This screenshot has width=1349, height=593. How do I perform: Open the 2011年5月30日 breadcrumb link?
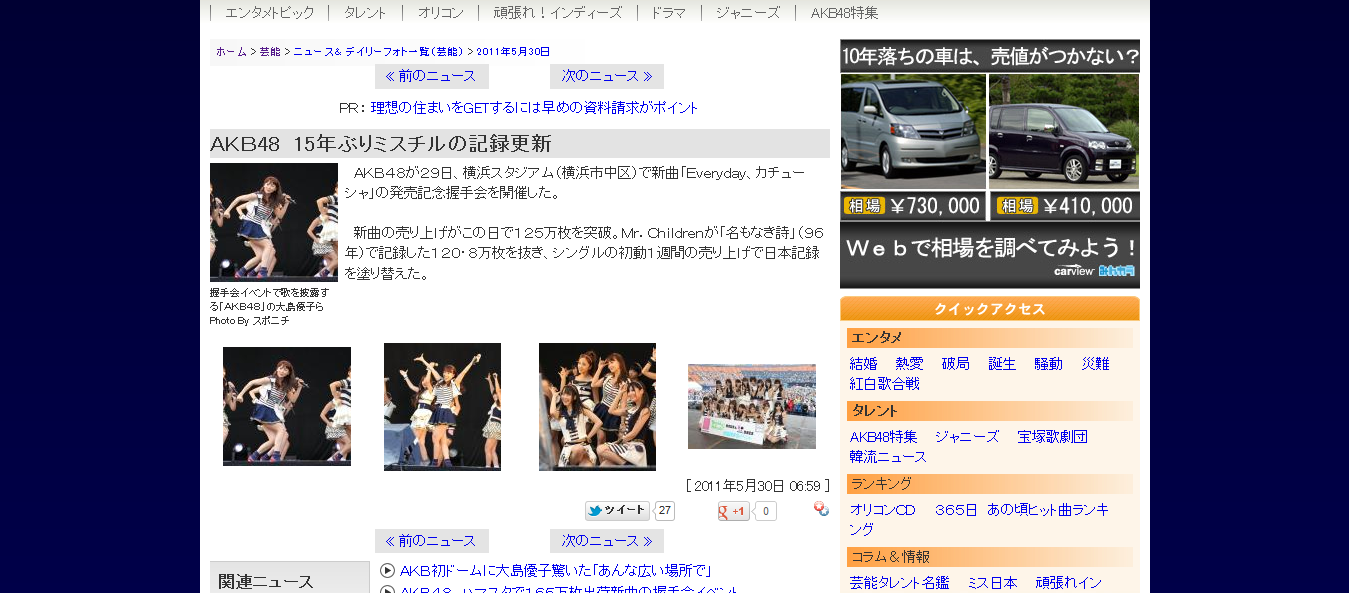coord(513,52)
